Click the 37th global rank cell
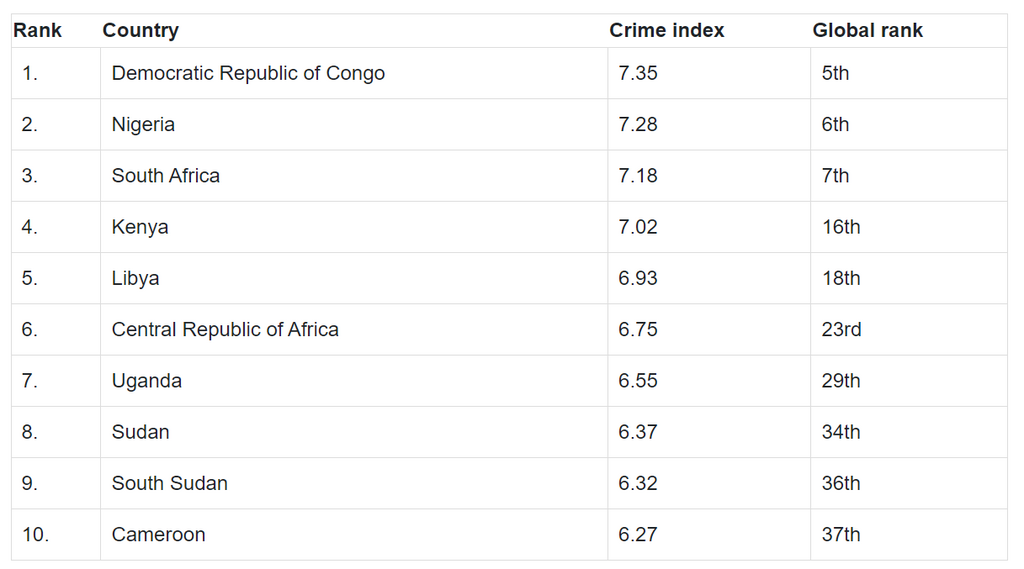Viewport: 1024px width, 569px height. tap(909, 534)
